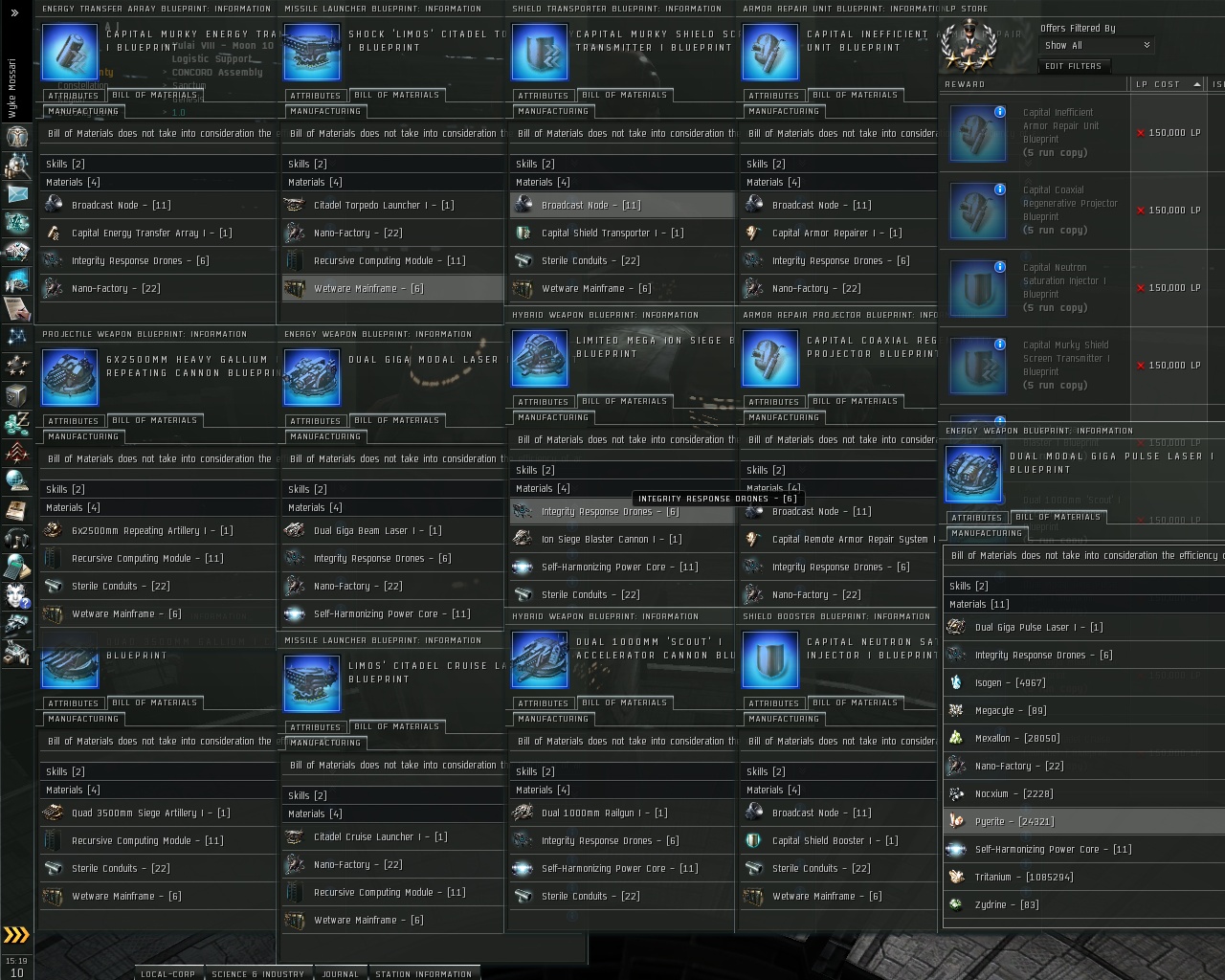This screenshot has width=1225, height=980.
Task: Click the Edit Filters button in LP Store
Action: (1073, 66)
